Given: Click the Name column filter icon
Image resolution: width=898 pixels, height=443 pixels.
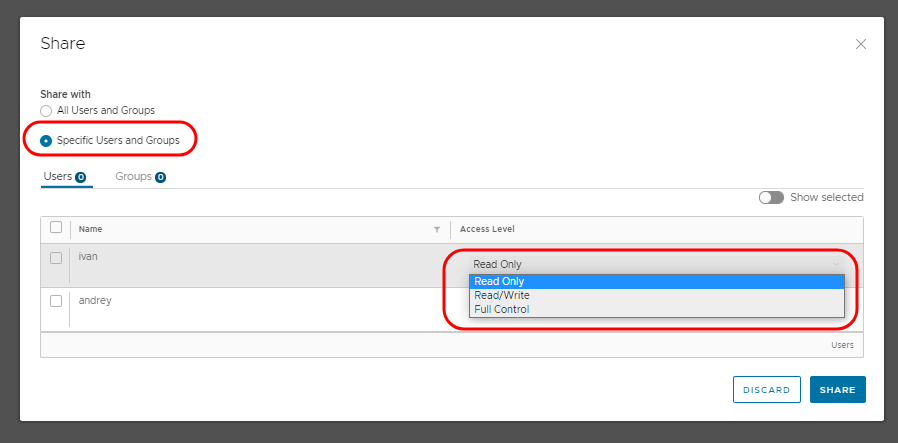Looking at the screenshot, I should pyautogui.click(x=437, y=229).
